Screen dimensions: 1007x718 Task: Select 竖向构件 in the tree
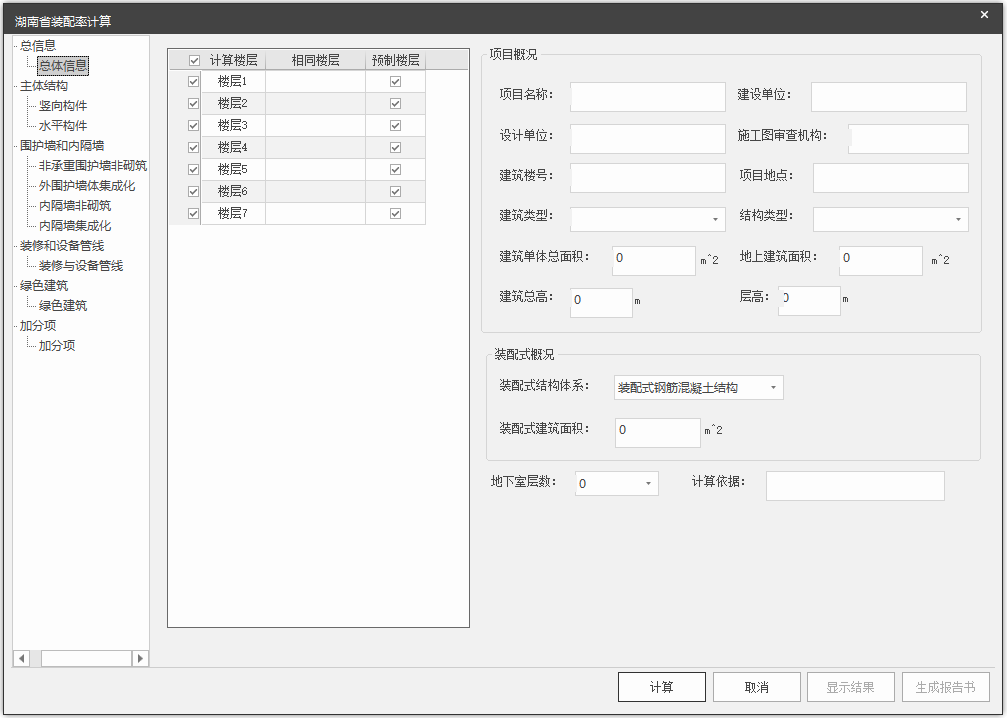[x=63, y=106]
